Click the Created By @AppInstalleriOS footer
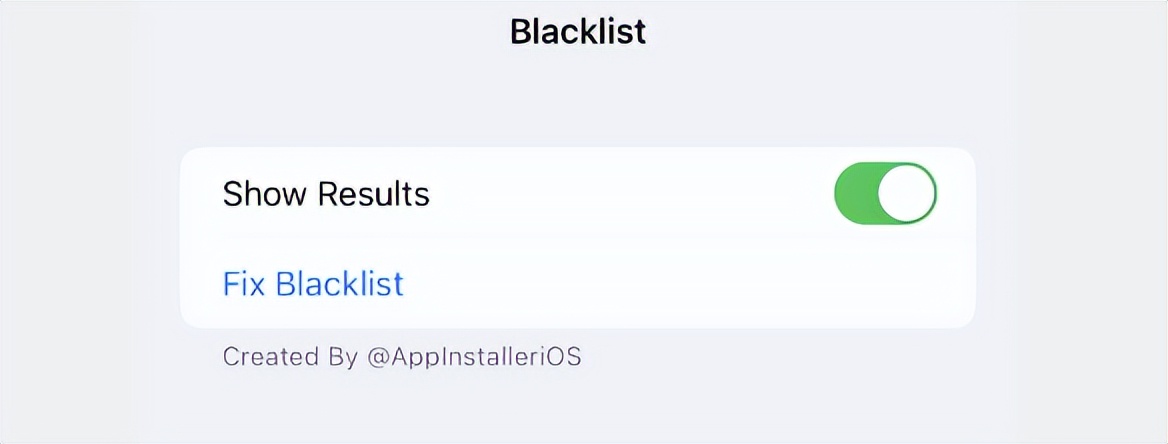The width and height of the screenshot is (1168, 444). click(401, 357)
